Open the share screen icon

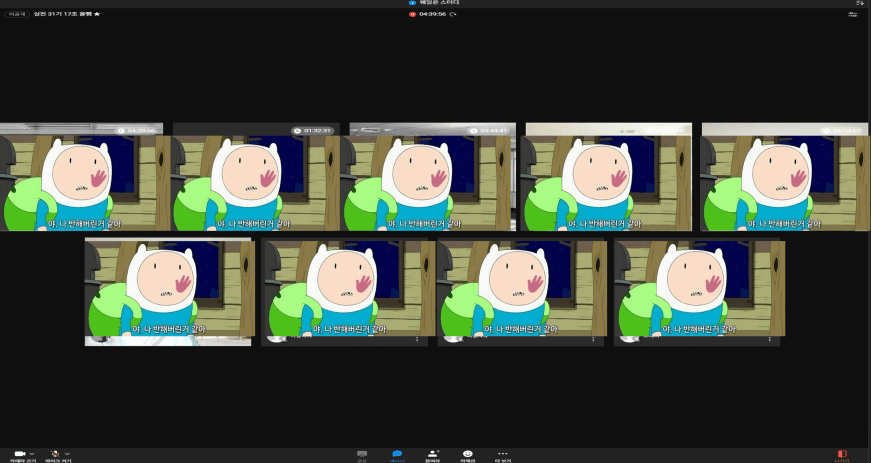click(362, 454)
